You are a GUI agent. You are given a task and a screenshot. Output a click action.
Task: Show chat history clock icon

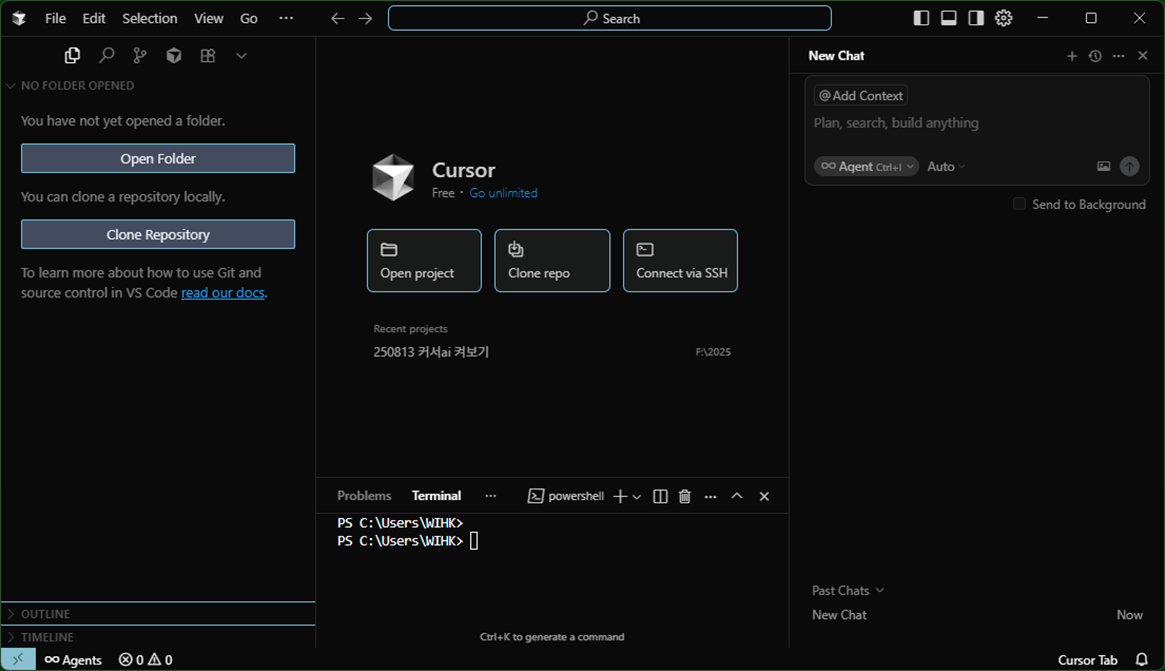click(x=1095, y=56)
